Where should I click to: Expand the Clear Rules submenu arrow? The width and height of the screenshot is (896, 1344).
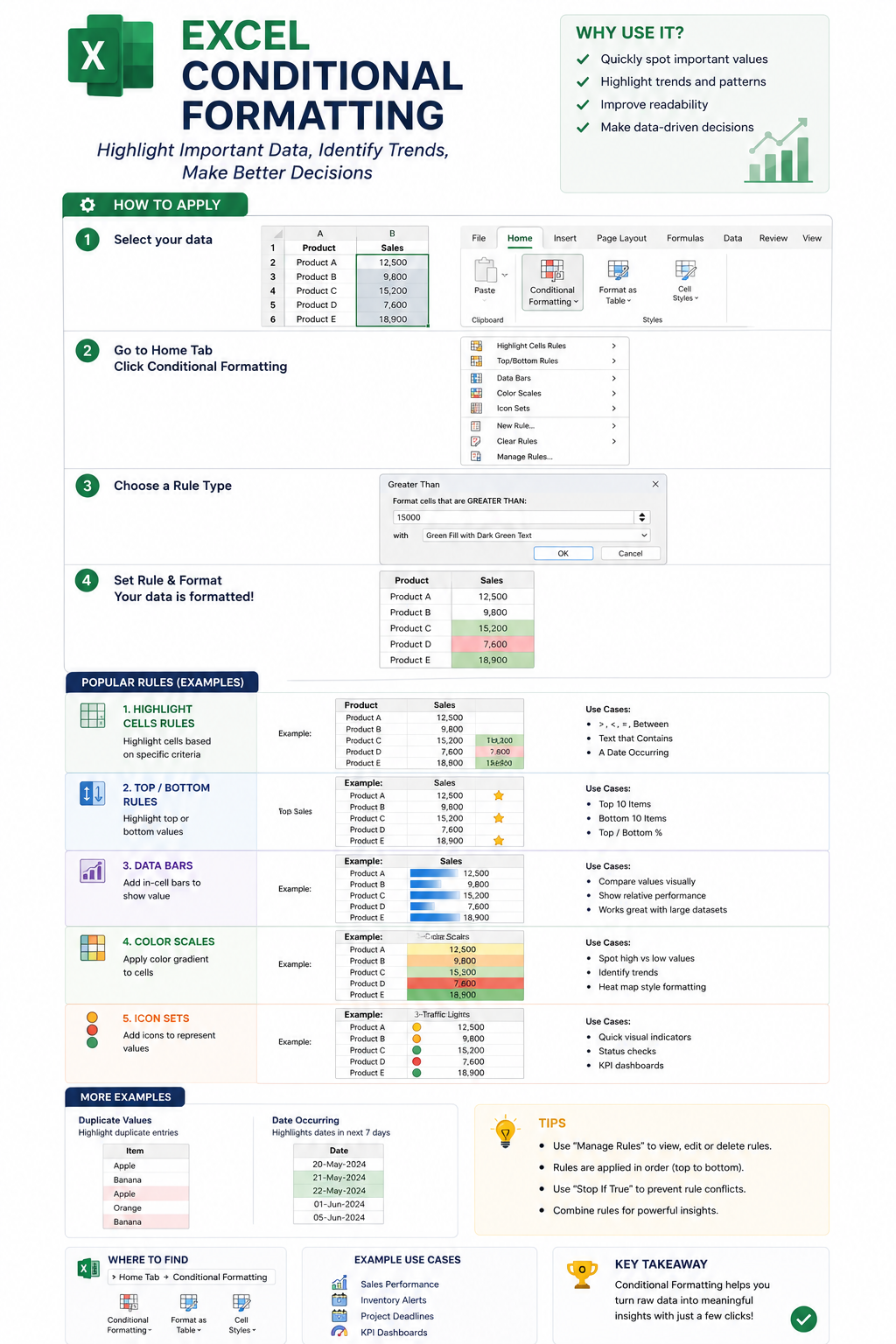point(614,441)
